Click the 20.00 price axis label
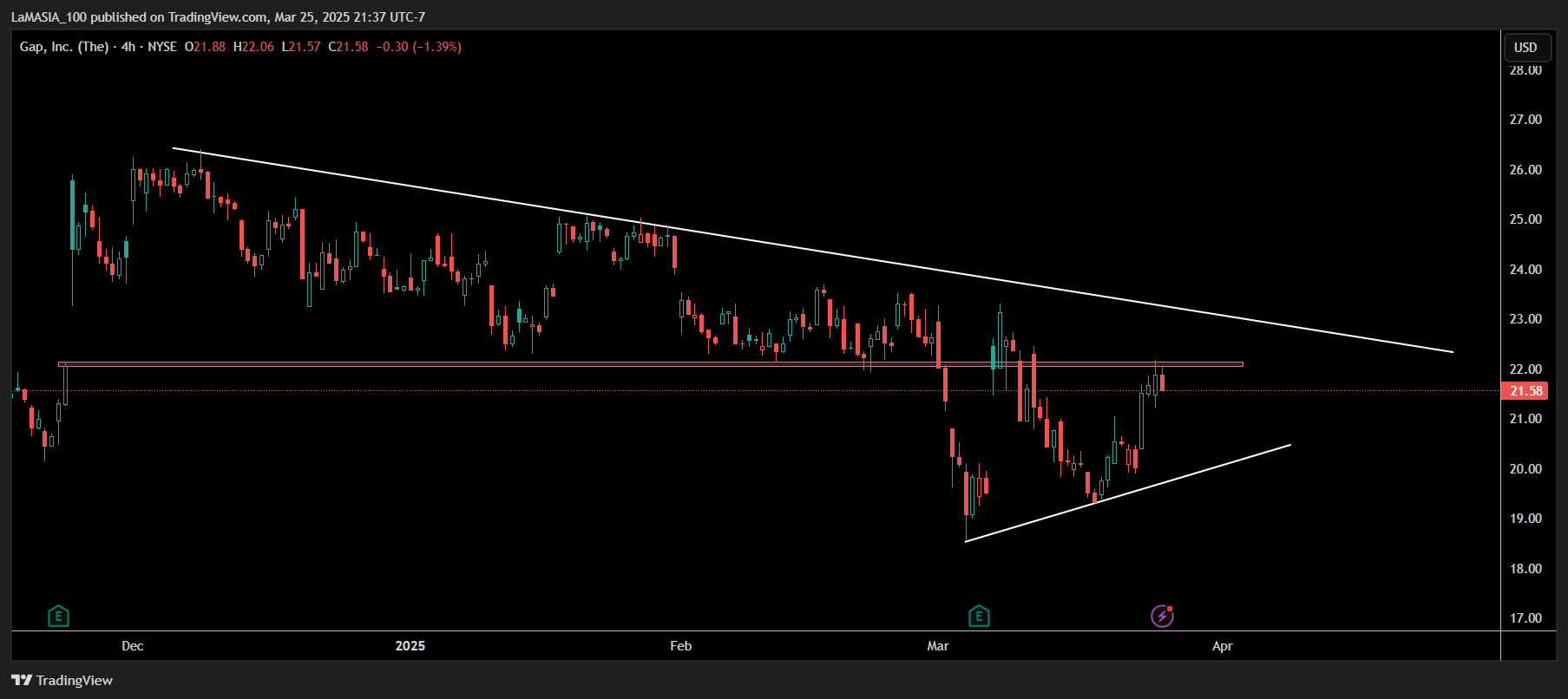 (x=1525, y=469)
